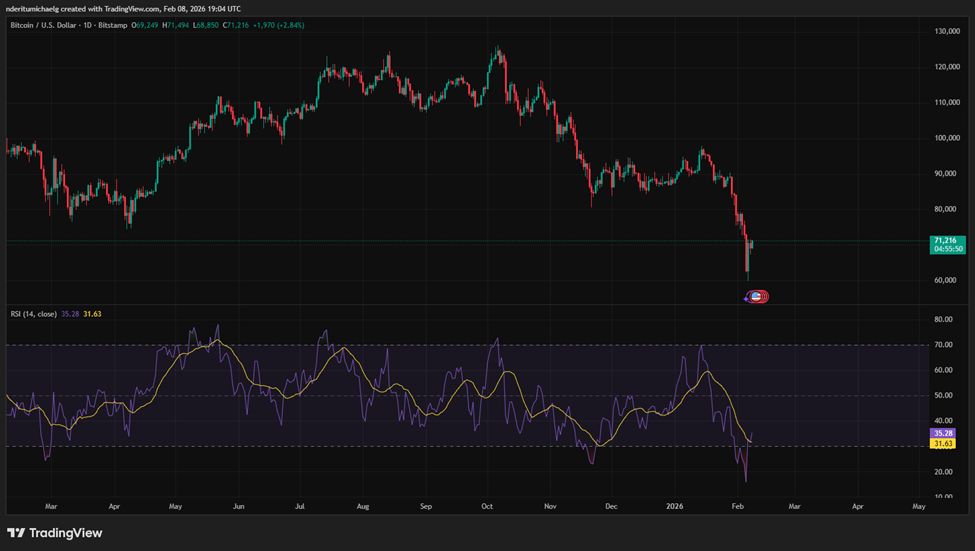Viewport: 975px width, 551px height.
Task: Click the TradingView wordmark at bottom left
Action: coord(66,533)
